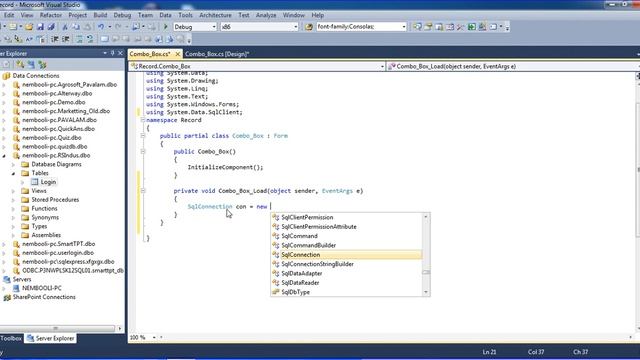Screen dimensions: 640x360
Task: Select the Server Explorer bottom tab
Action: pyautogui.click(x=51, y=338)
